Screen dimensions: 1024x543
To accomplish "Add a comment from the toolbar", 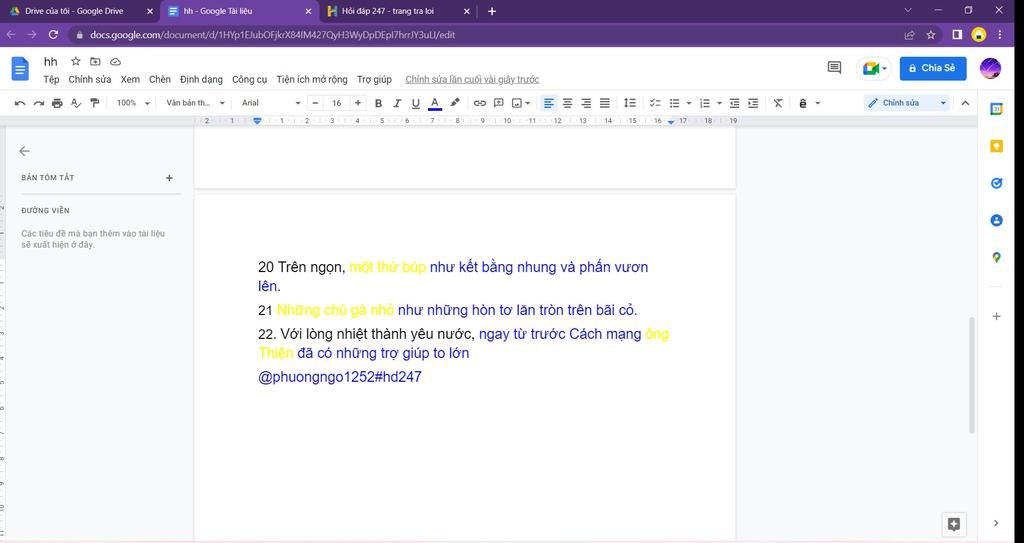I will tap(499, 103).
